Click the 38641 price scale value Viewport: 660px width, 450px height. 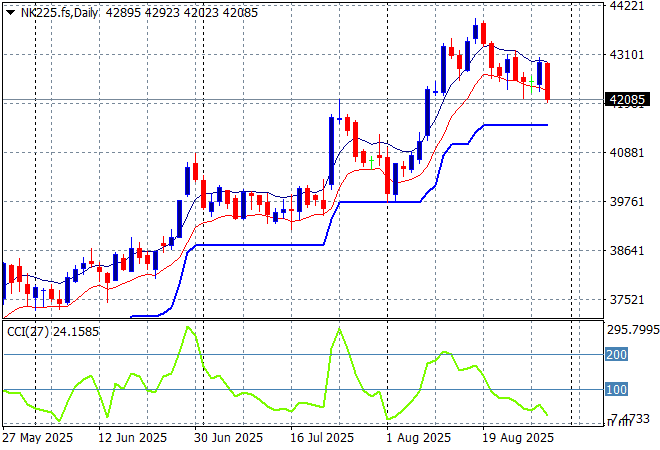tap(627, 250)
